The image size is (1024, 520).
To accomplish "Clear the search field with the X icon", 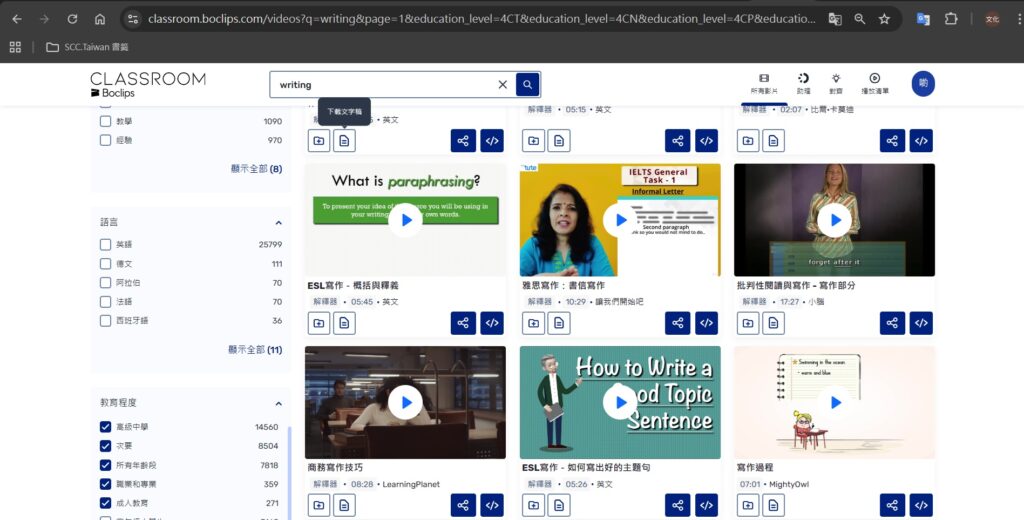I will point(503,85).
